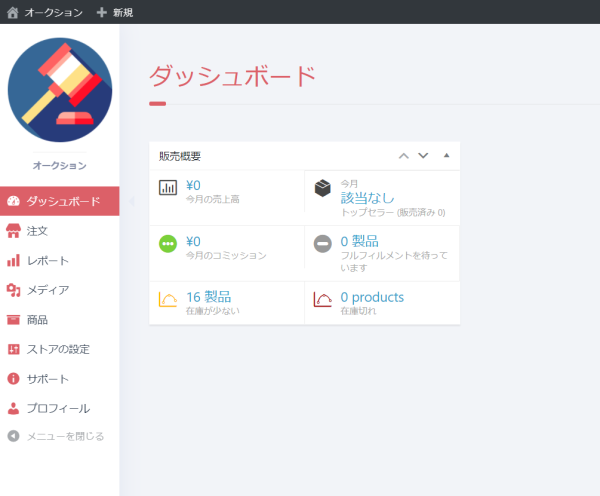The image size is (600, 496).
Task: Select ダッシュボード menu item in sidebar
Action: pyautogui.click(x=60, y=201)
